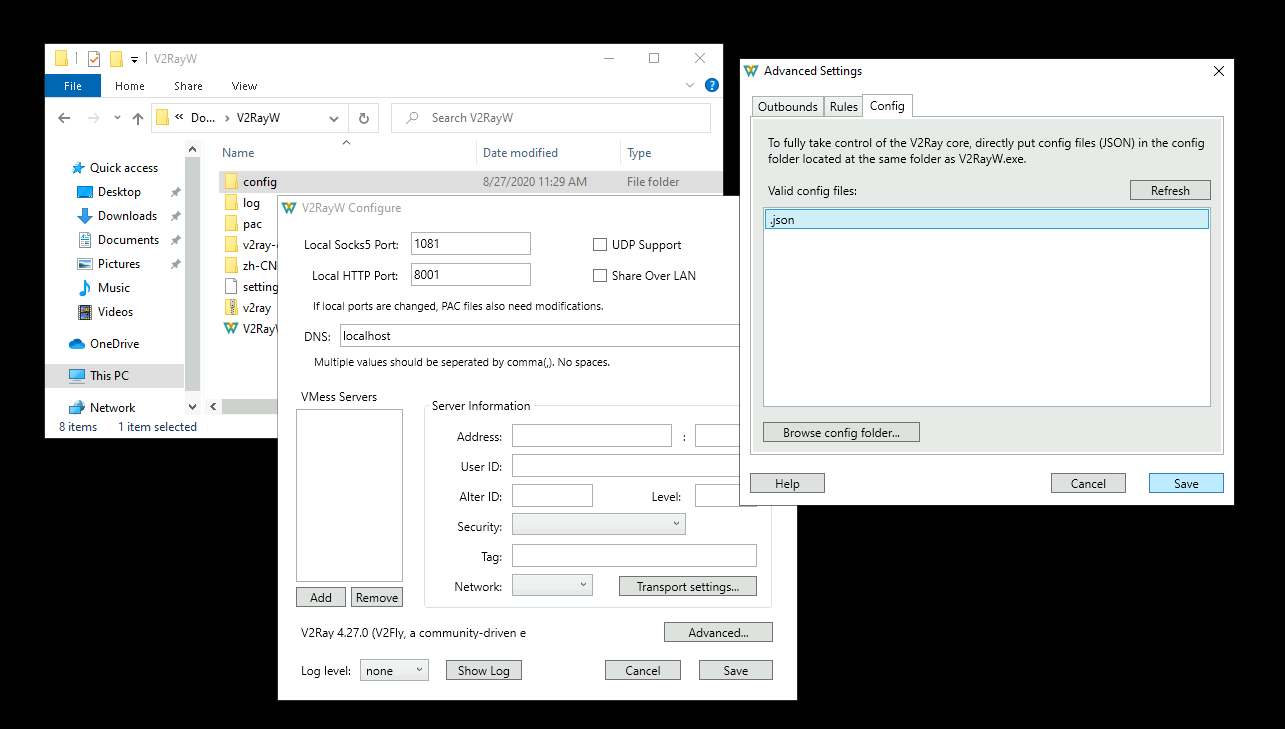Image resolution: width=1285 pixels, height=729 pixels.
Task: Select Network in the navigation pane
Action: pos(102,408)
